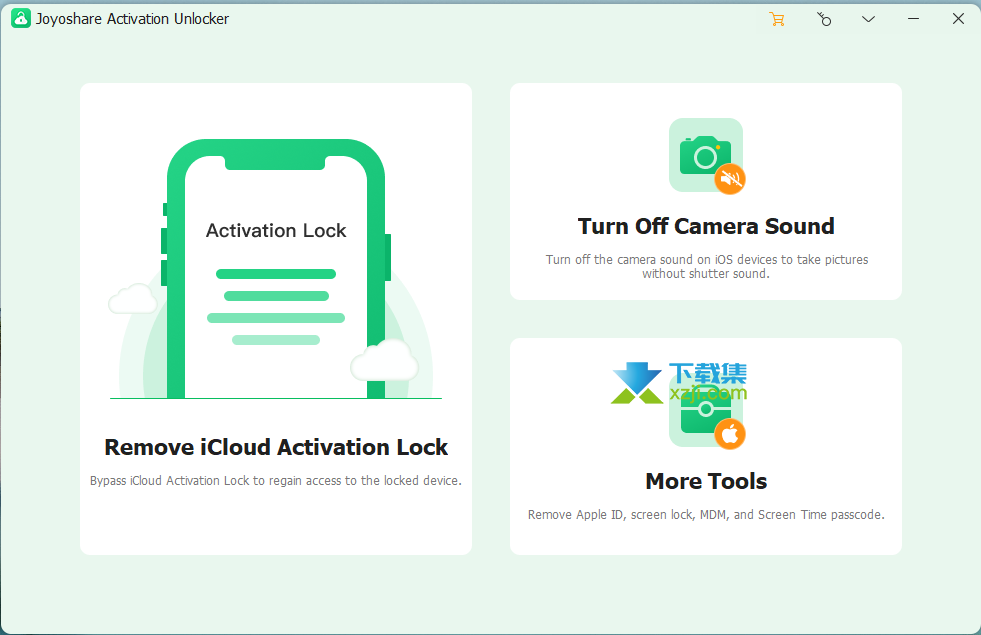Close the Joyoshare Activation Unlocker window
Screen dimensions: 981x635
pyautogui.click(x=958, y=19)
